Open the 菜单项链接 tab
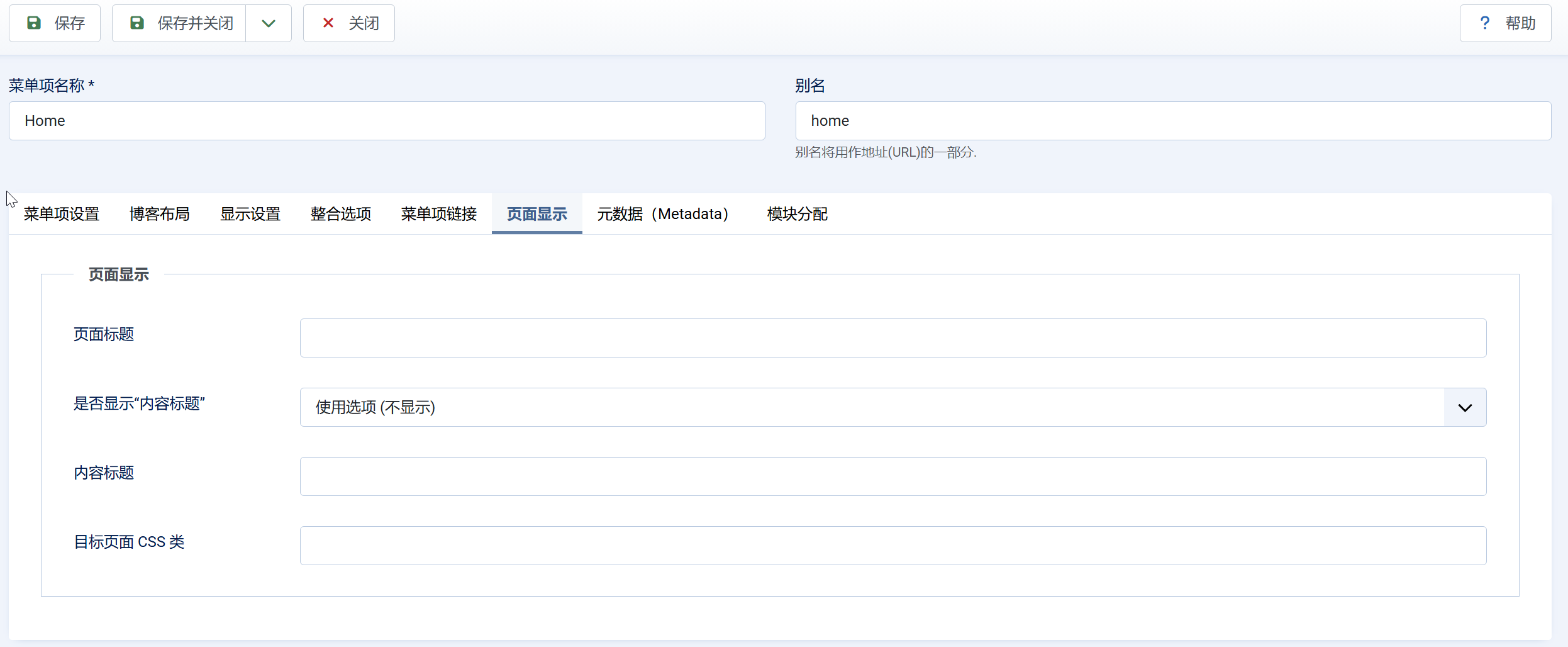Screen dimensions: 1568x647 pos(439,214)
